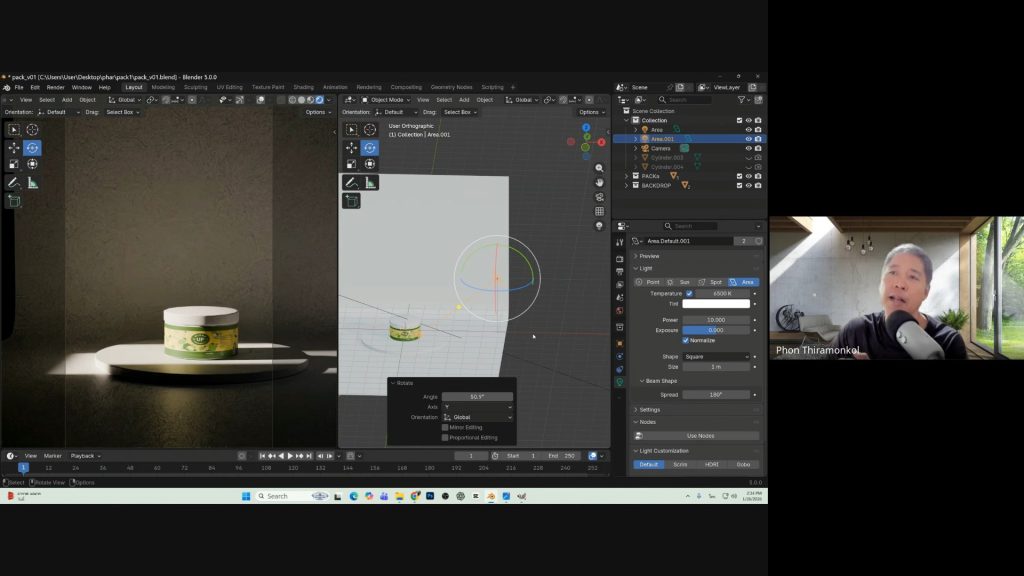Activate the Rotate tool in right viewport
The image size is (1024, 576).
coord(370,147)
